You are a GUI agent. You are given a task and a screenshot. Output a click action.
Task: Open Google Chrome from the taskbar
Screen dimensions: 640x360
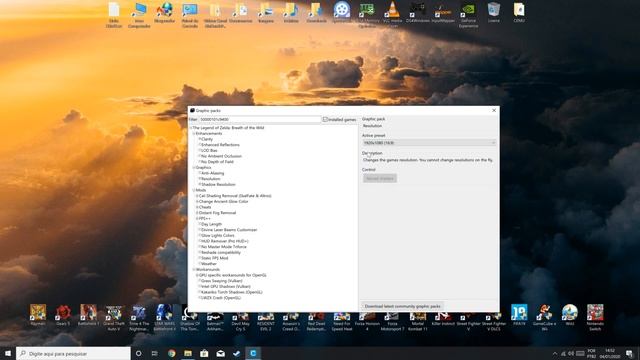click(x=171, y=353)
